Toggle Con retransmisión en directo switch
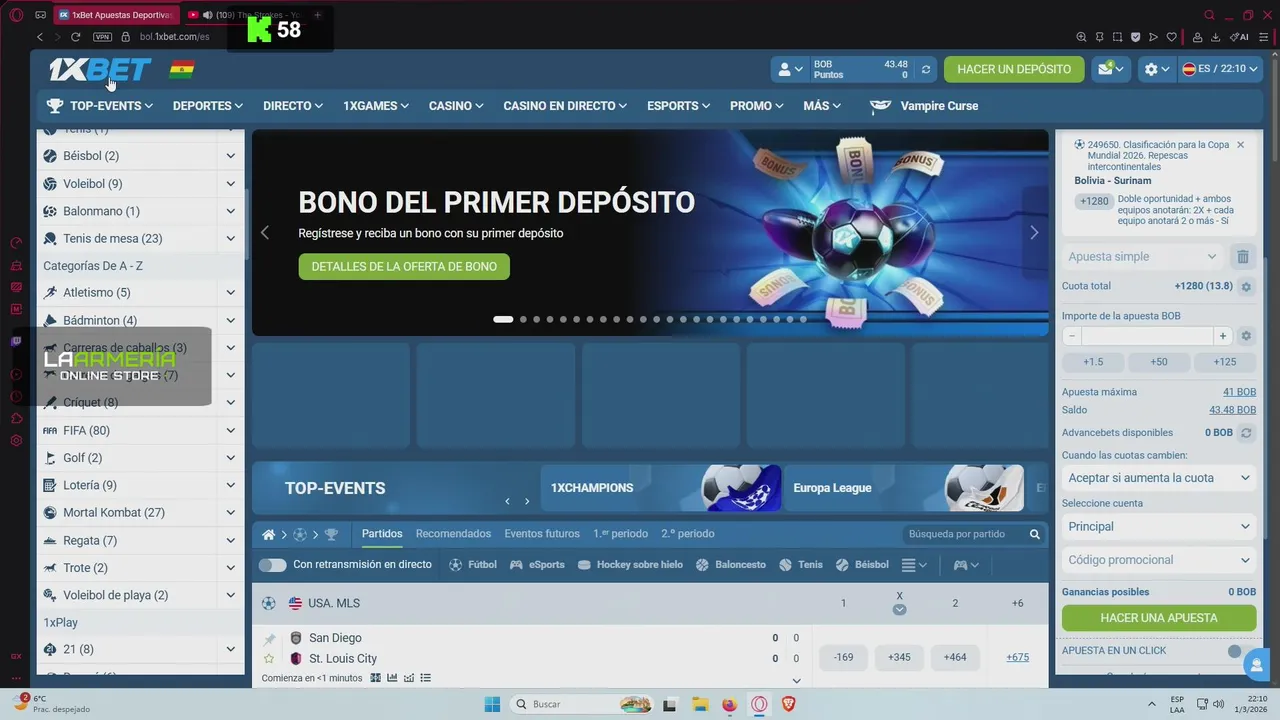 pyautogui.click(x=272, y=565)
